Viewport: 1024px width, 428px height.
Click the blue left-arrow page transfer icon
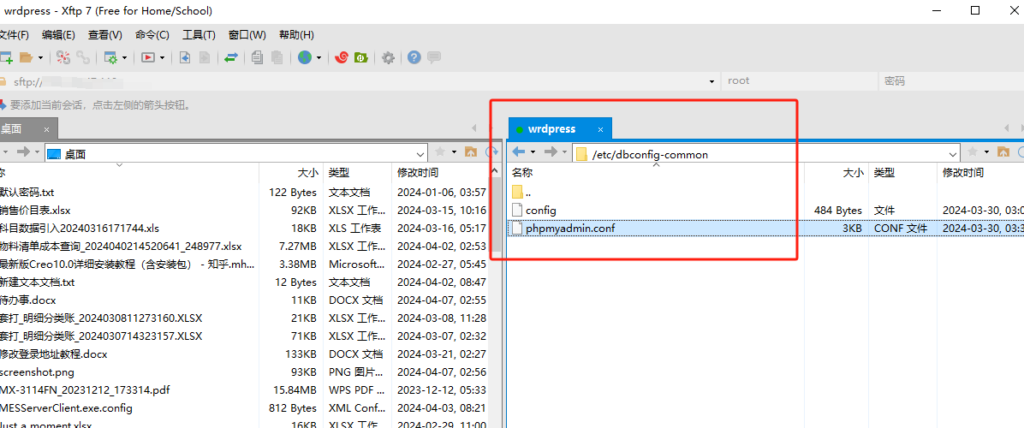click(185, 58)
